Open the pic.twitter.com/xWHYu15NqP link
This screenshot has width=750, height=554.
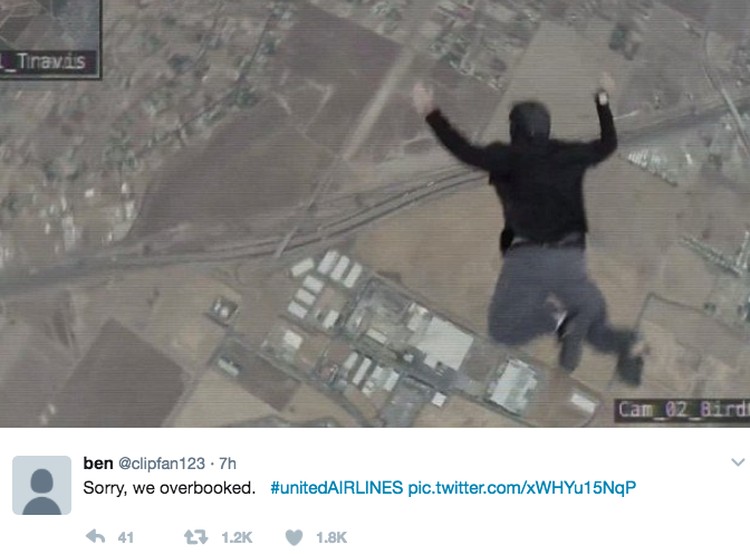tap(522, 488)
